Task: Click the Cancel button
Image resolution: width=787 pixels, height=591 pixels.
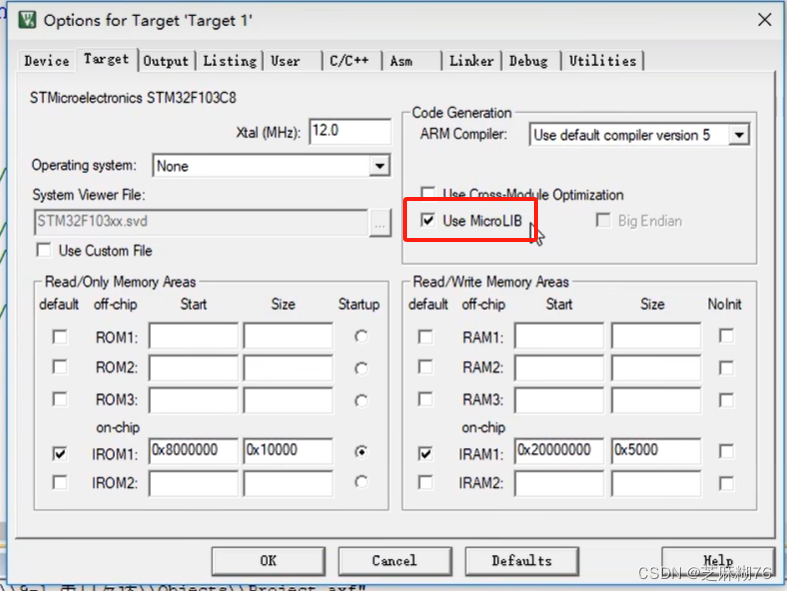Action: (395, 561)
